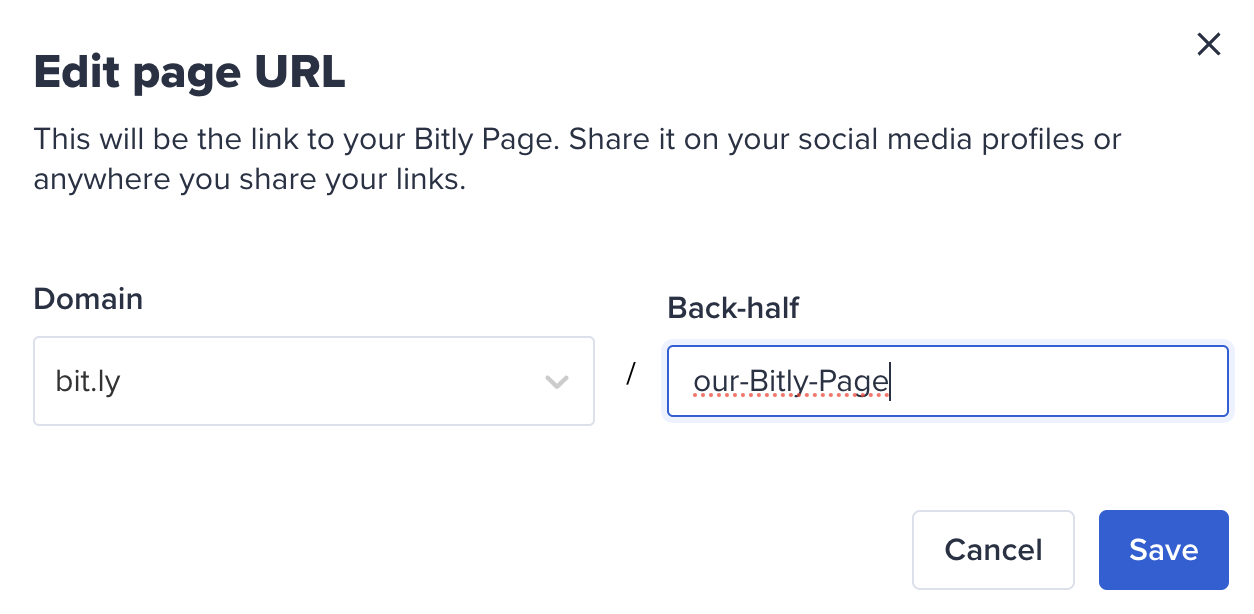Click the "Edit page URL" heading
The width and height of the screenshot is (1254, 614).
click(190, 73)
